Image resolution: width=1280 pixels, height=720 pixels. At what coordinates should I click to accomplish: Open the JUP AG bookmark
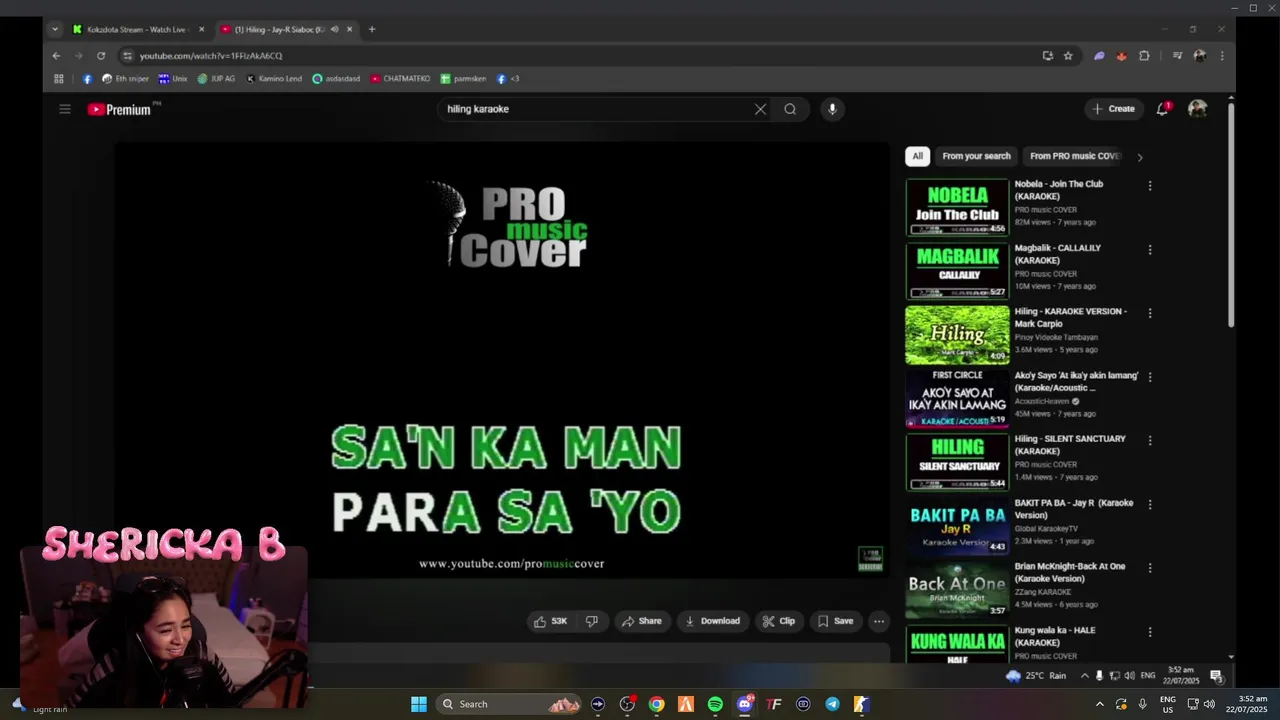(216, 79)
